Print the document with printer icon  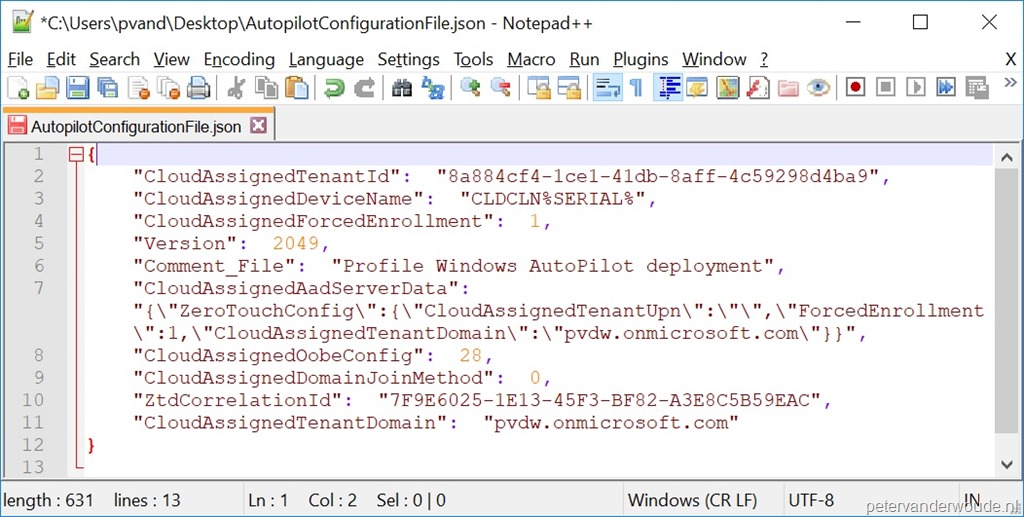point(199,87)
